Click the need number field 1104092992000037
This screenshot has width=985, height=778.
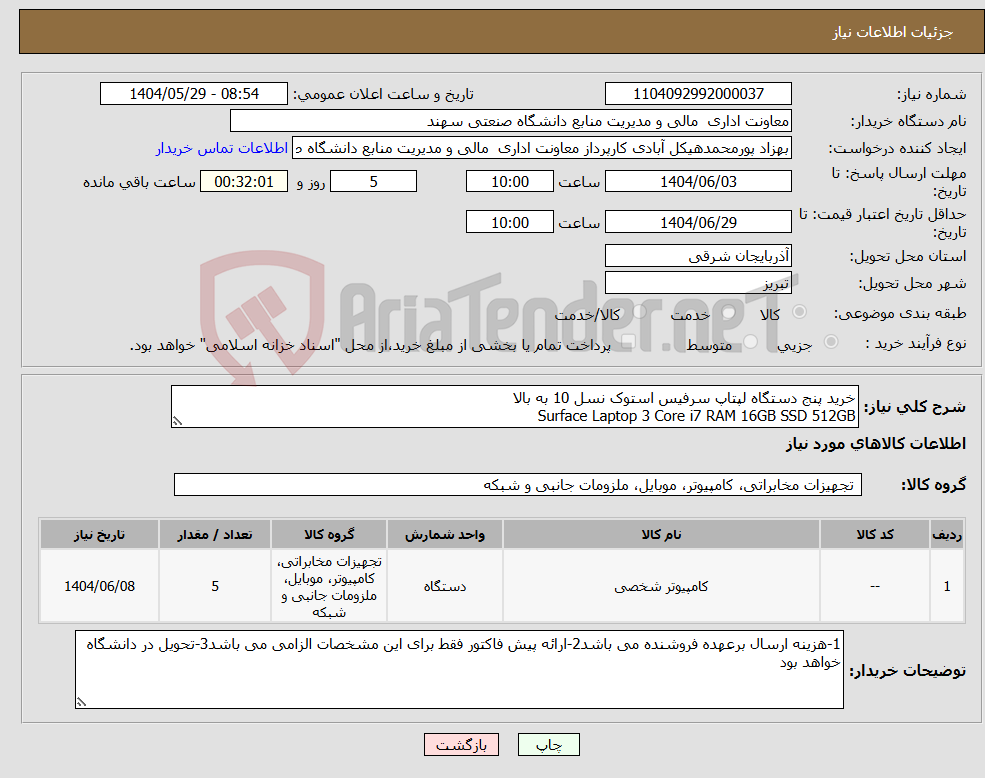(x=698, y=94)
